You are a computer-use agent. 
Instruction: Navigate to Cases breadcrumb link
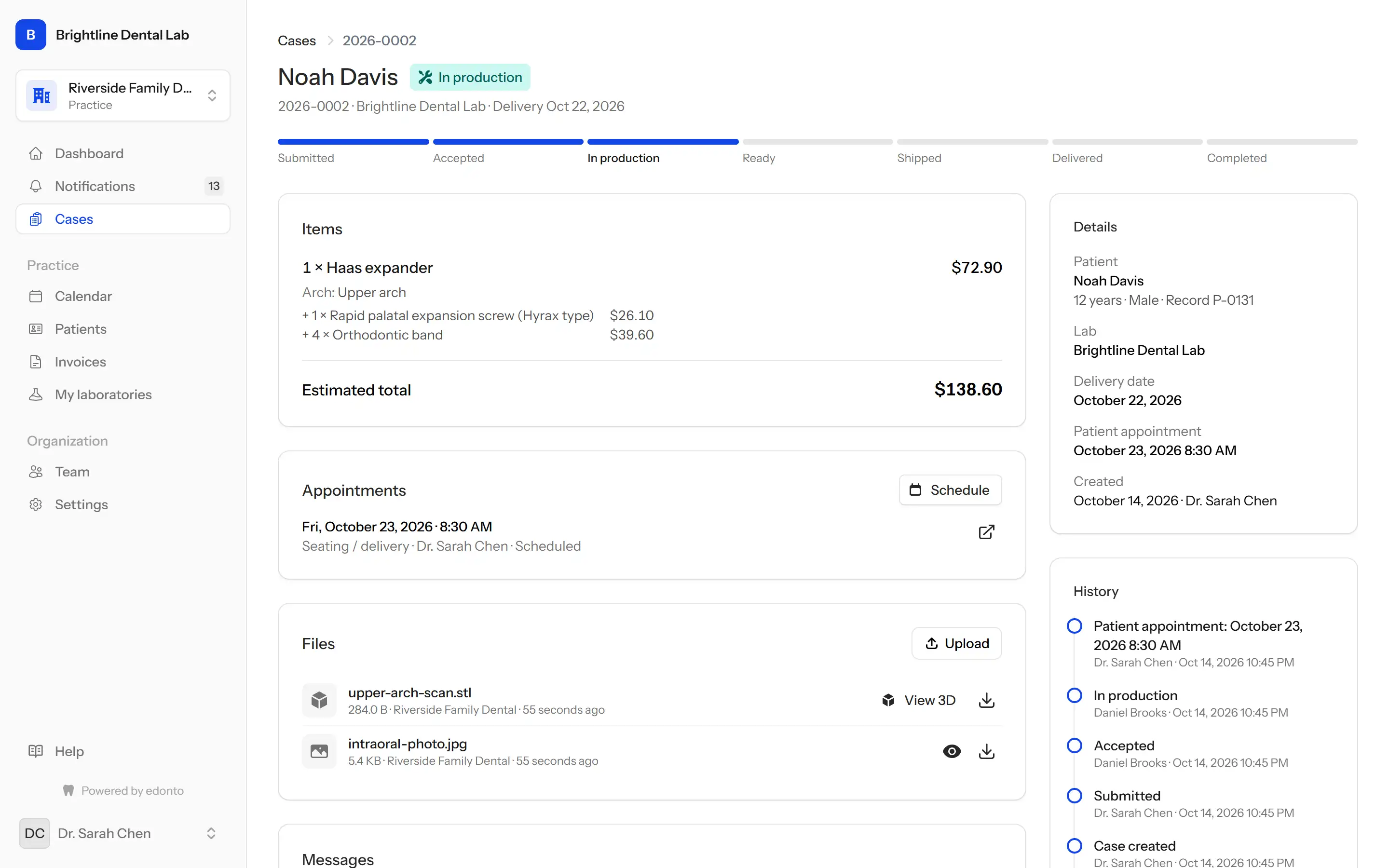click(297, 41)
